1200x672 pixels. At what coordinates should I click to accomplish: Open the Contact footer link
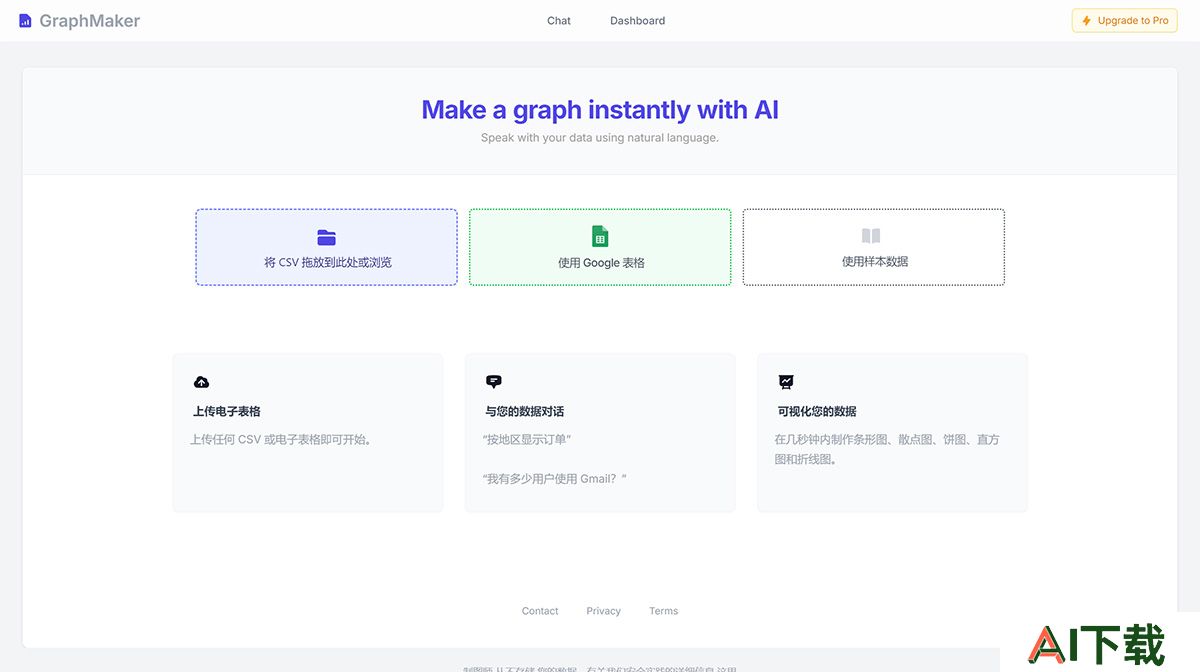[x=540, y=611]
